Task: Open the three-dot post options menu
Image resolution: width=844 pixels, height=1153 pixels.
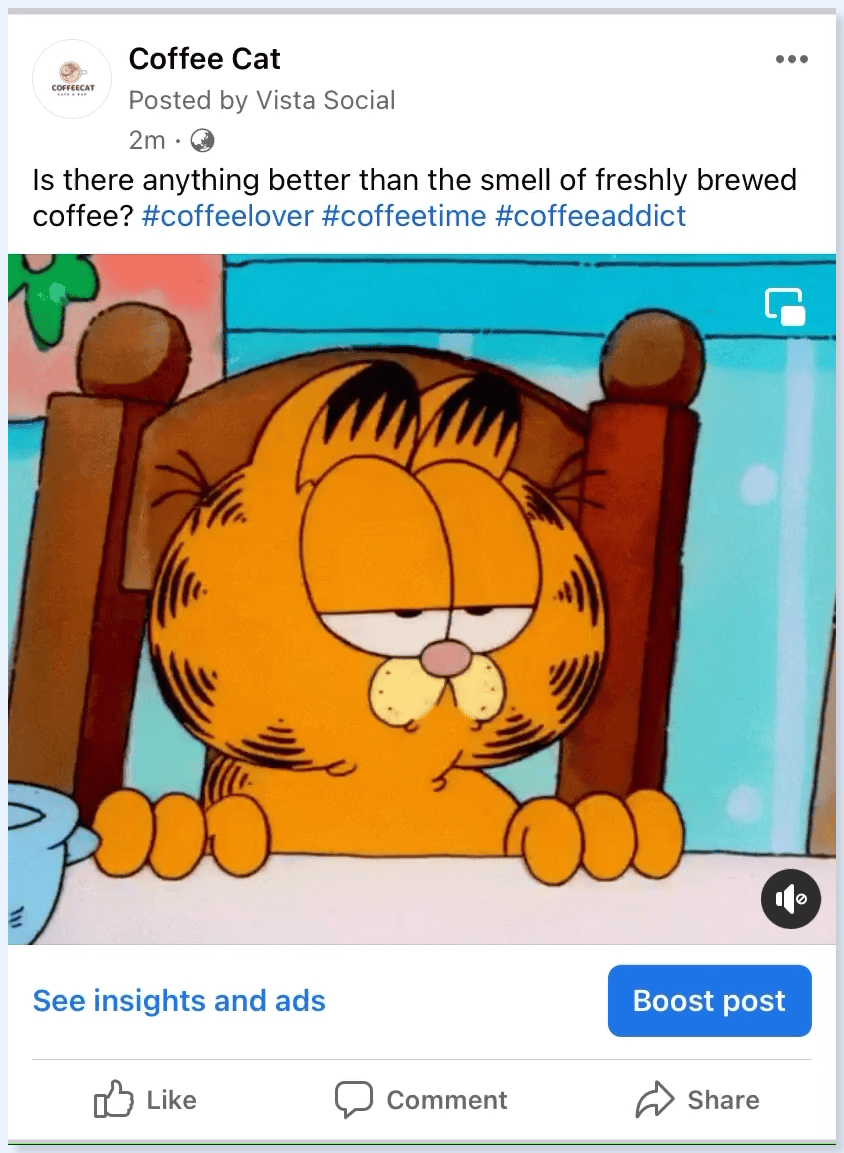Action: click(792, 59)
